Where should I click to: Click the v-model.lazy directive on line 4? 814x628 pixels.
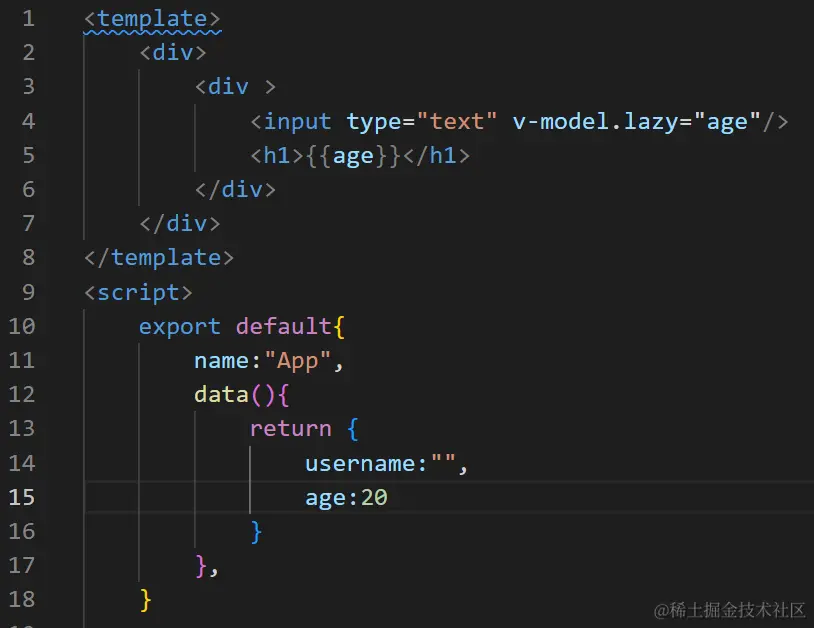(595, 122)
